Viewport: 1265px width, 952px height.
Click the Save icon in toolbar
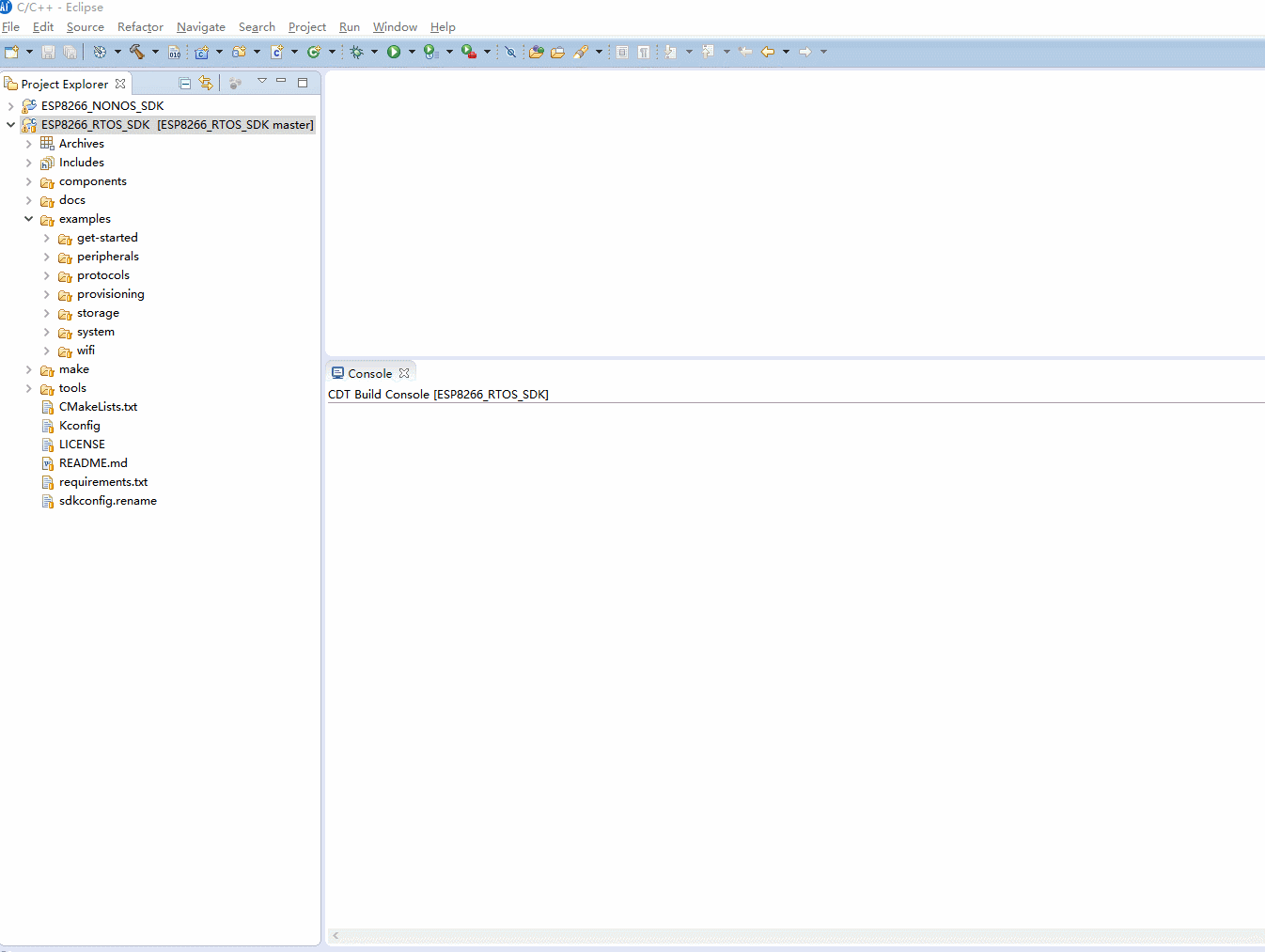(48, 52)
